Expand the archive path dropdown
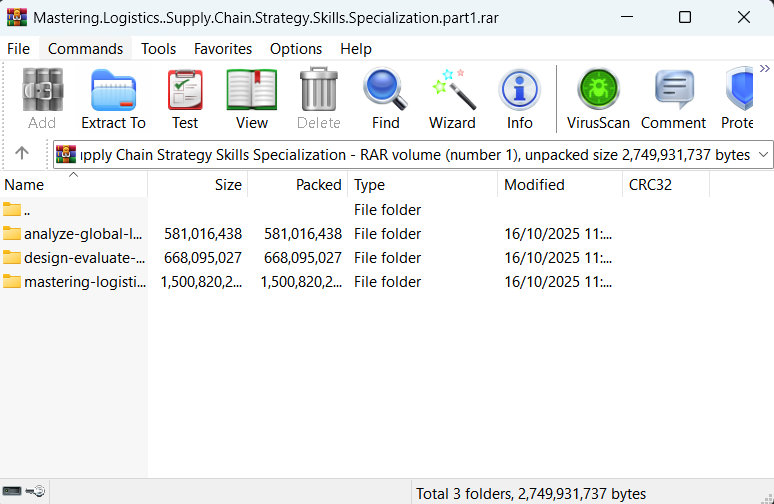This screenshot has height=504, width=774. (x=763, y=155)
